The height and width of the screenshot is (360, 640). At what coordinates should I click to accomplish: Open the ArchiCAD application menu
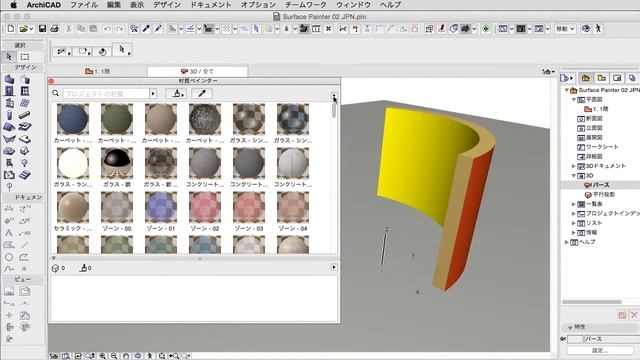[x=44, y=5]
